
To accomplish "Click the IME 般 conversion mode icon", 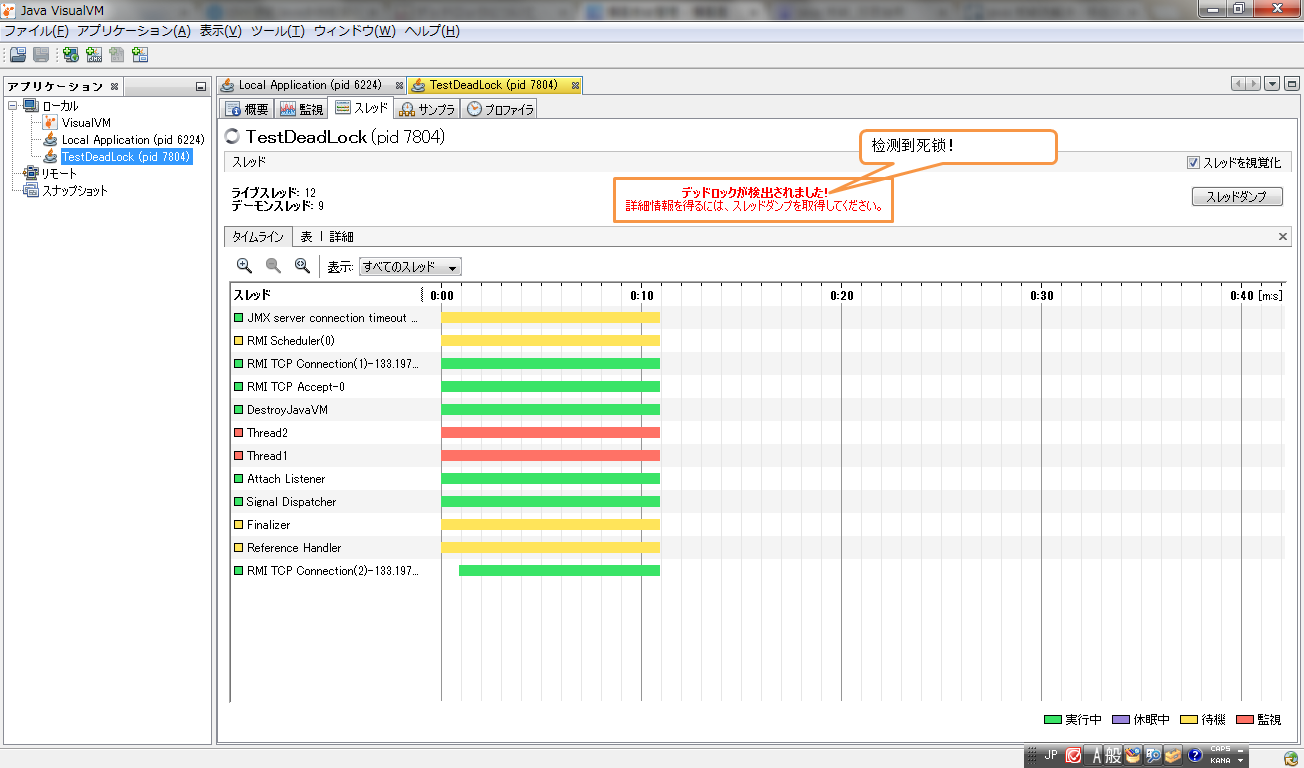I will [1113, 756].
